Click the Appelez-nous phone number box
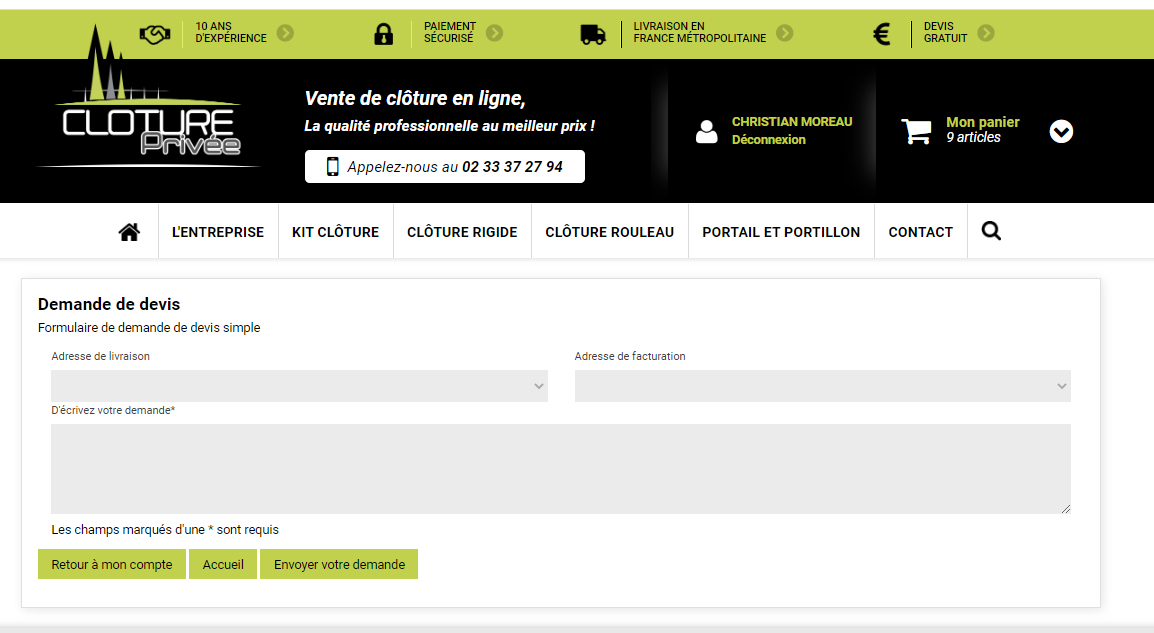Viewport: 1154px width, 633px height. click(445, 166)
